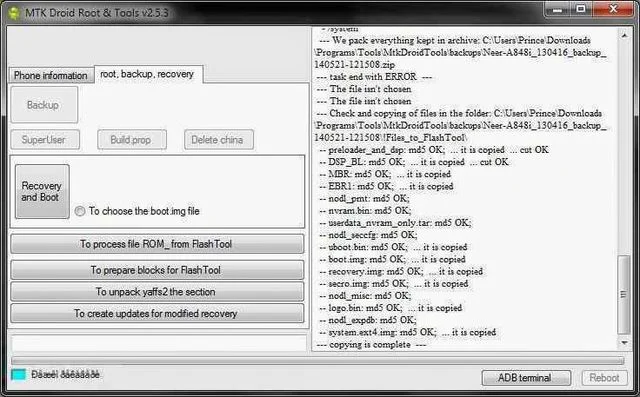This screenshot has width=640, height=397.
Task: Click the Delete china button
Action: 218,140
